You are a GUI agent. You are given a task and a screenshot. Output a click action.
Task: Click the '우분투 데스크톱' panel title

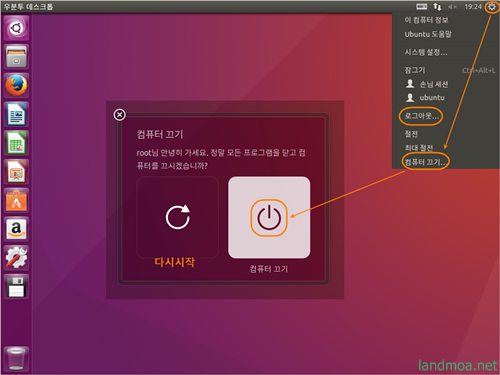pyautogui.click(x=28, y=7)
